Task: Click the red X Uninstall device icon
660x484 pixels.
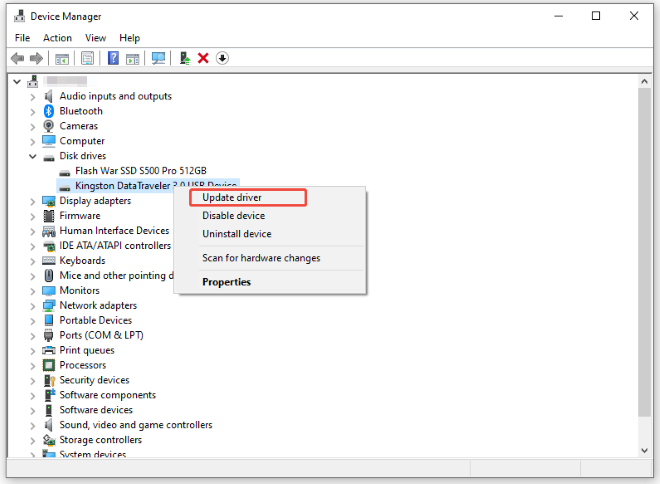Action: coord(203,58)
